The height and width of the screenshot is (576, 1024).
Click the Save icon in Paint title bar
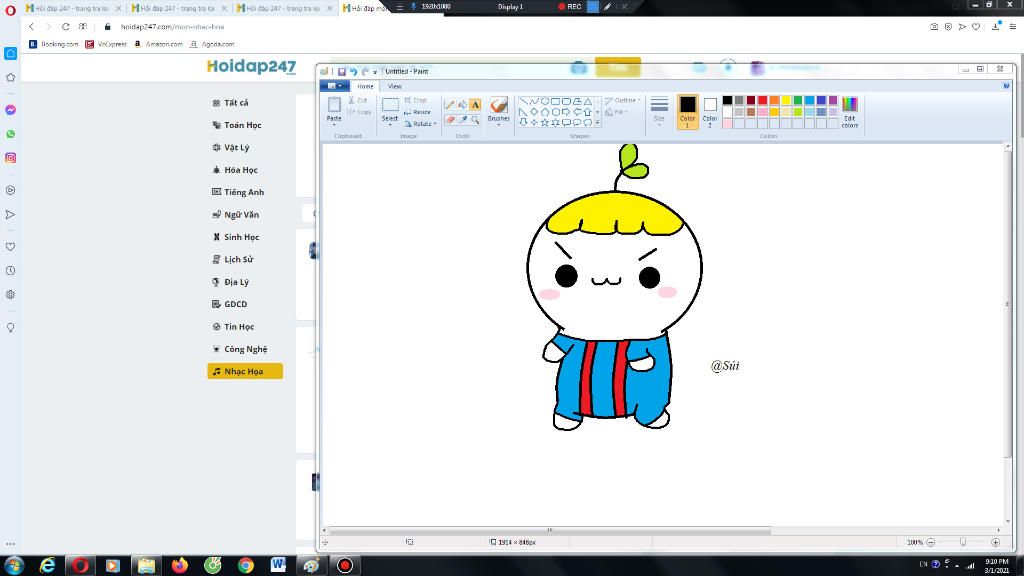coord(342,71)
